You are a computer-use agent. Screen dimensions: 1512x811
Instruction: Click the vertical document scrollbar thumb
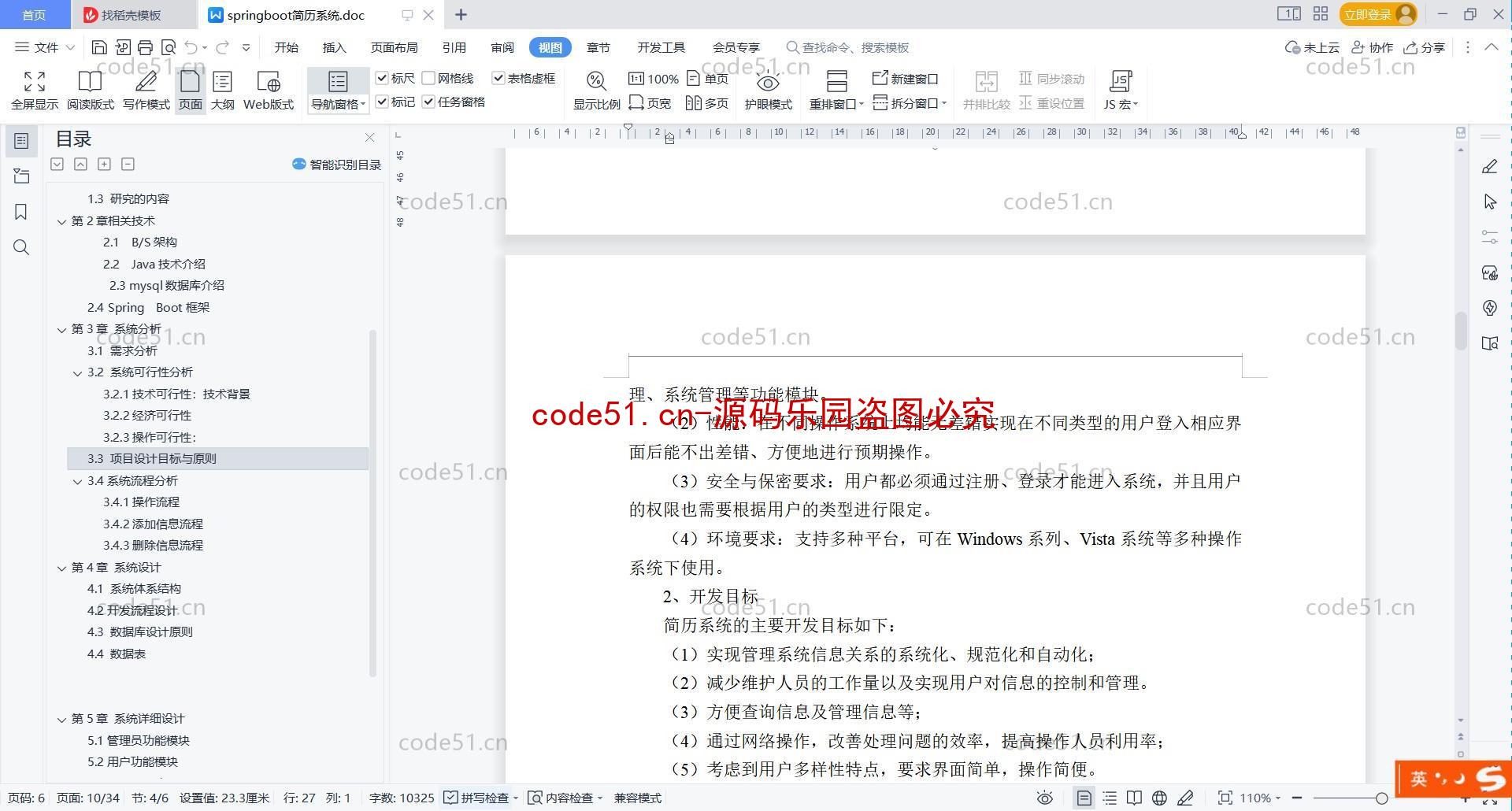point(1460,331)
